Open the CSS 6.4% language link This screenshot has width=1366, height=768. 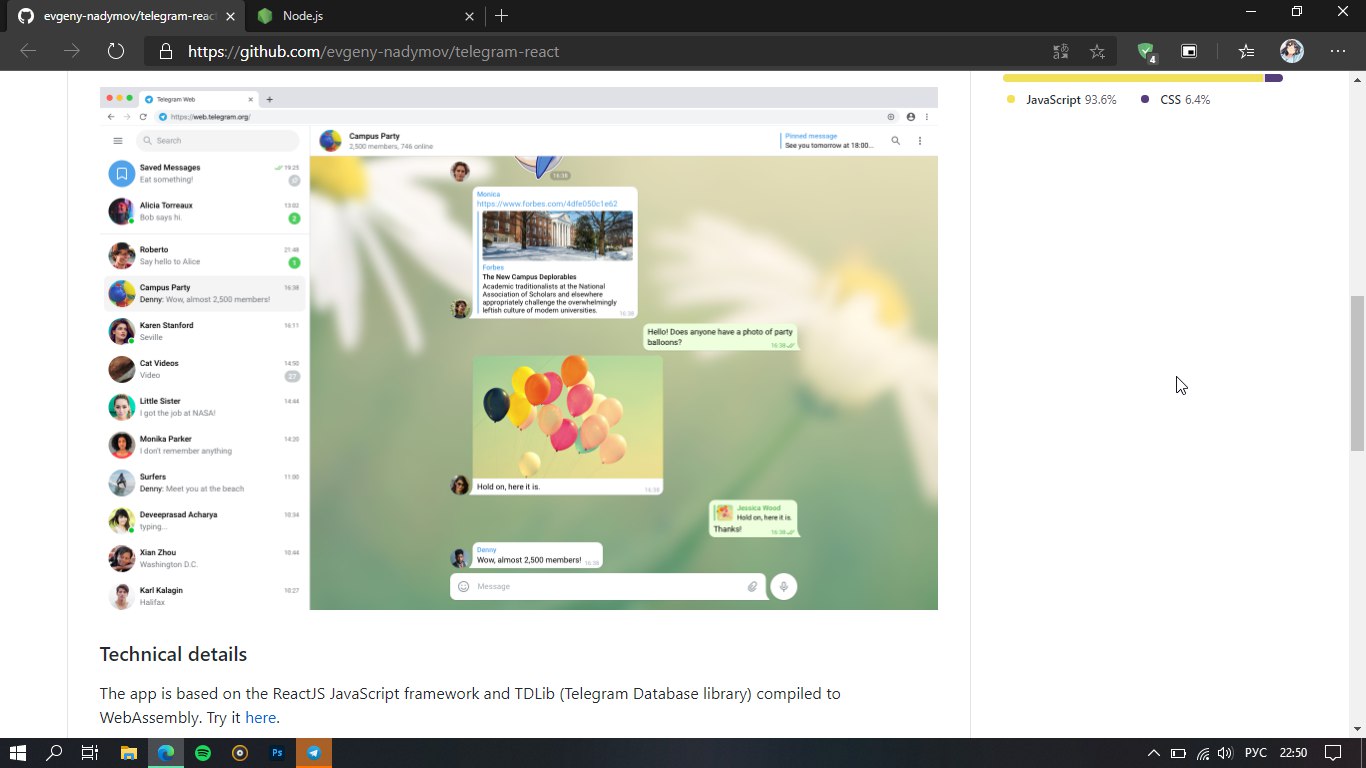pos(1176,100)
